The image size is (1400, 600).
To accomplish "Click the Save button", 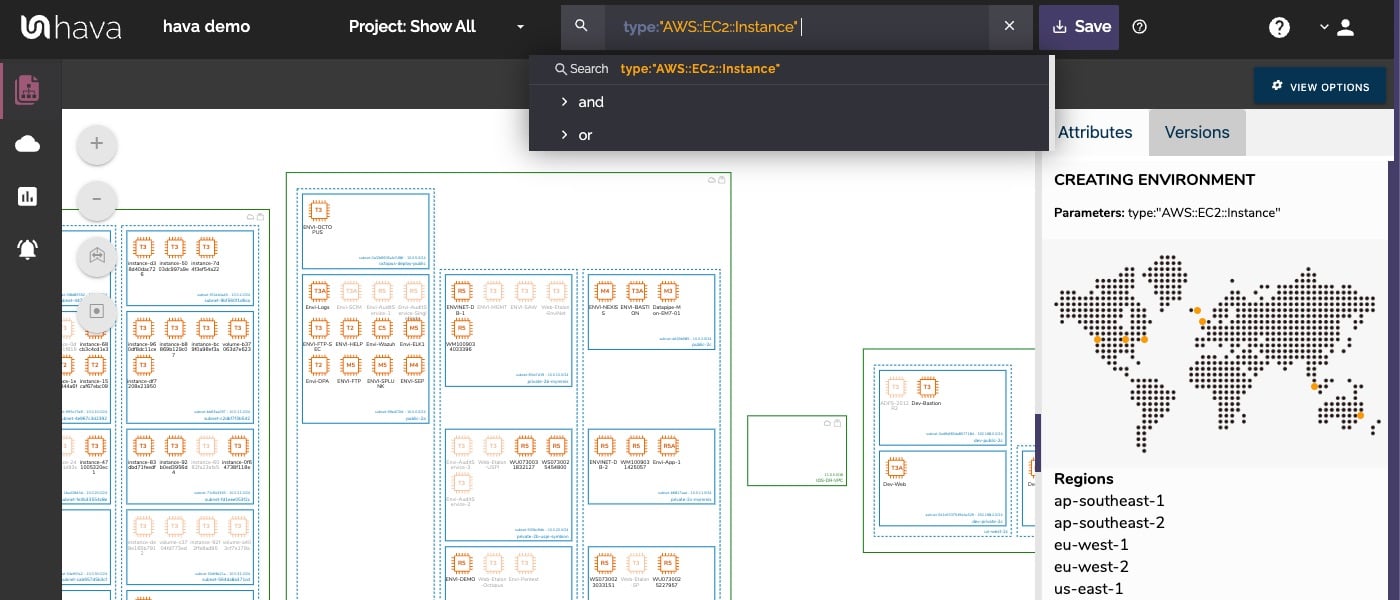I will (x=1079, y=27).
